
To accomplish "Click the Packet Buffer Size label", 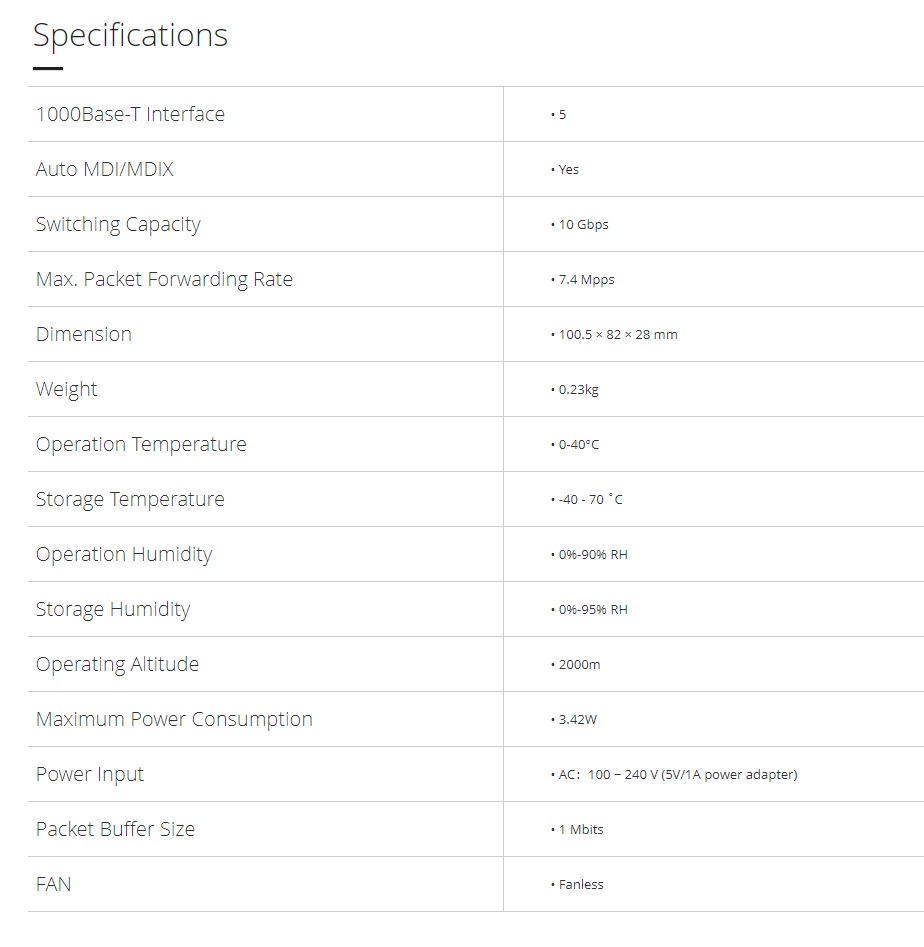I will 115,829.
